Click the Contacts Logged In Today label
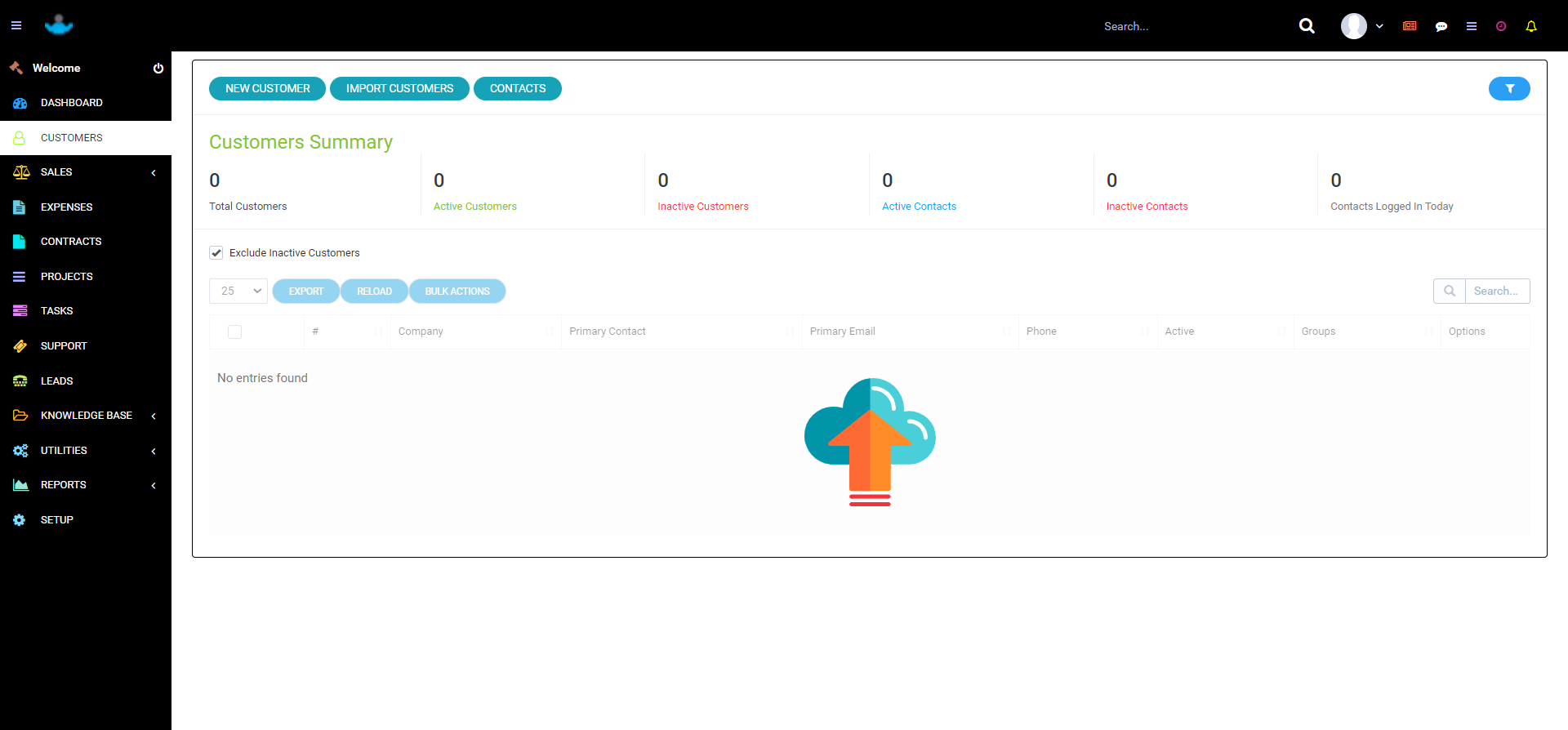 tap(1392, 207)
